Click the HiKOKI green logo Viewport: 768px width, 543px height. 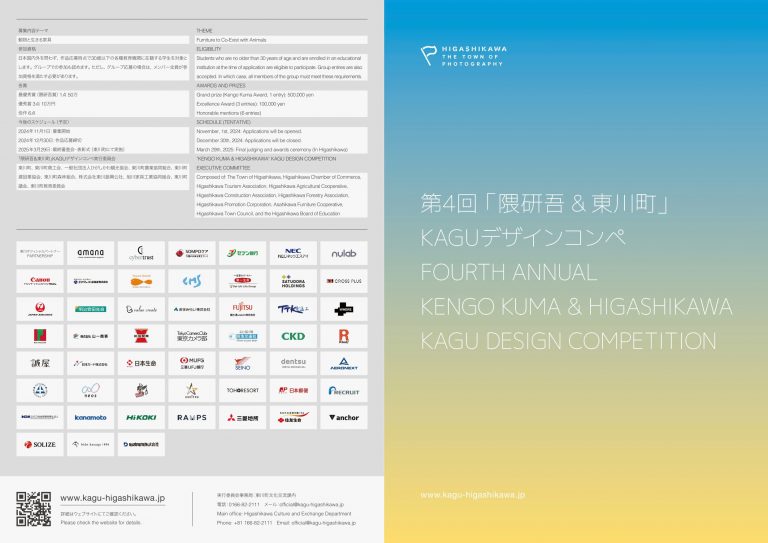point(141,418)
